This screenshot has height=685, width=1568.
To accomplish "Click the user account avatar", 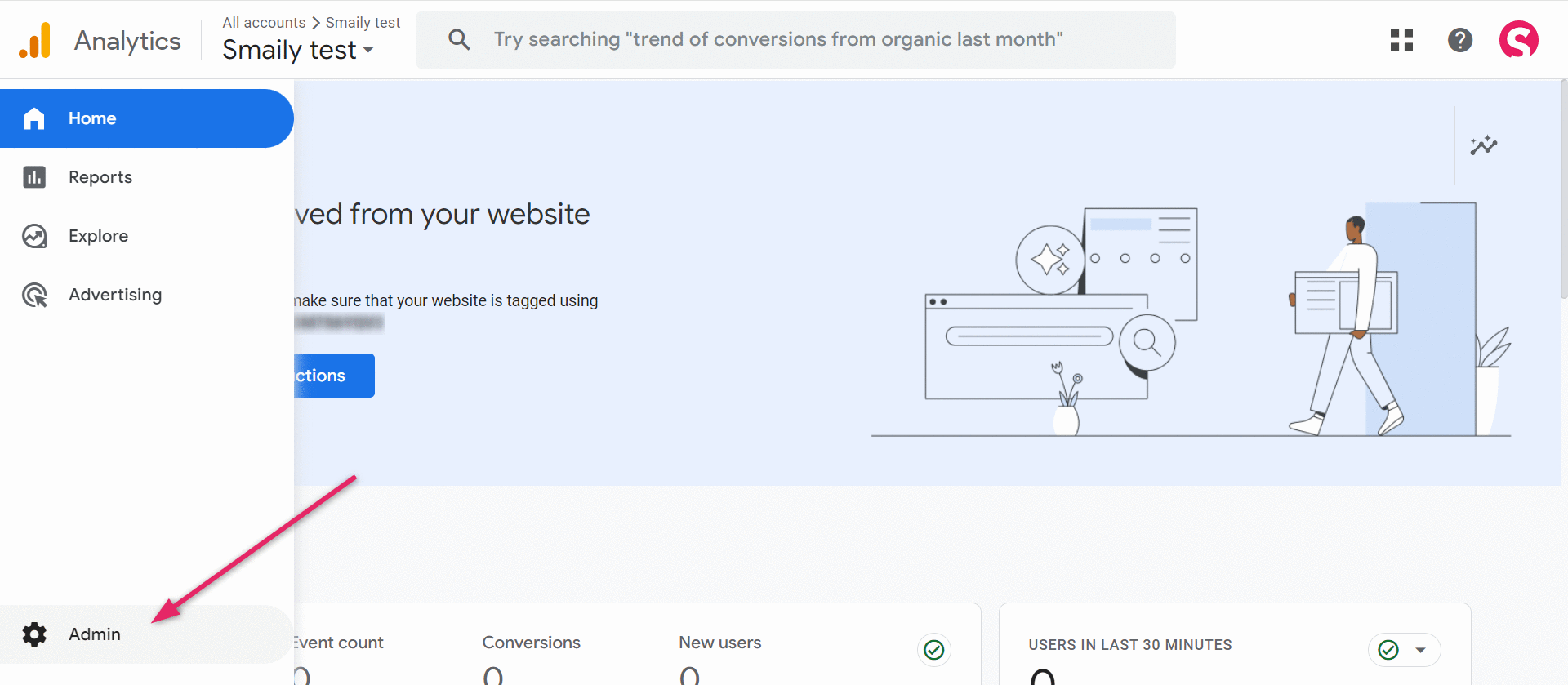I will [x=1518, y=40].
